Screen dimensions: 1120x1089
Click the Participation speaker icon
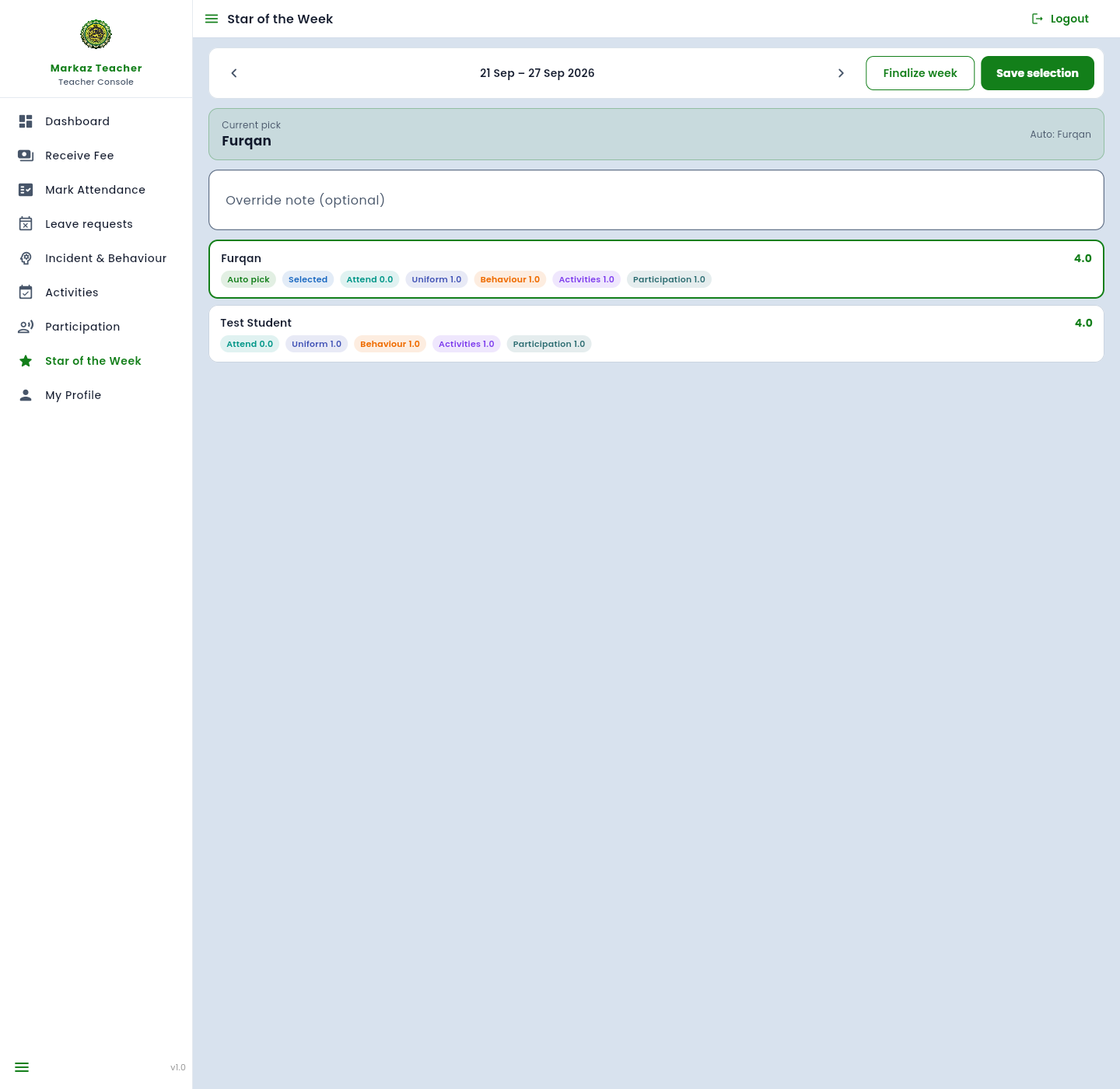26,327
